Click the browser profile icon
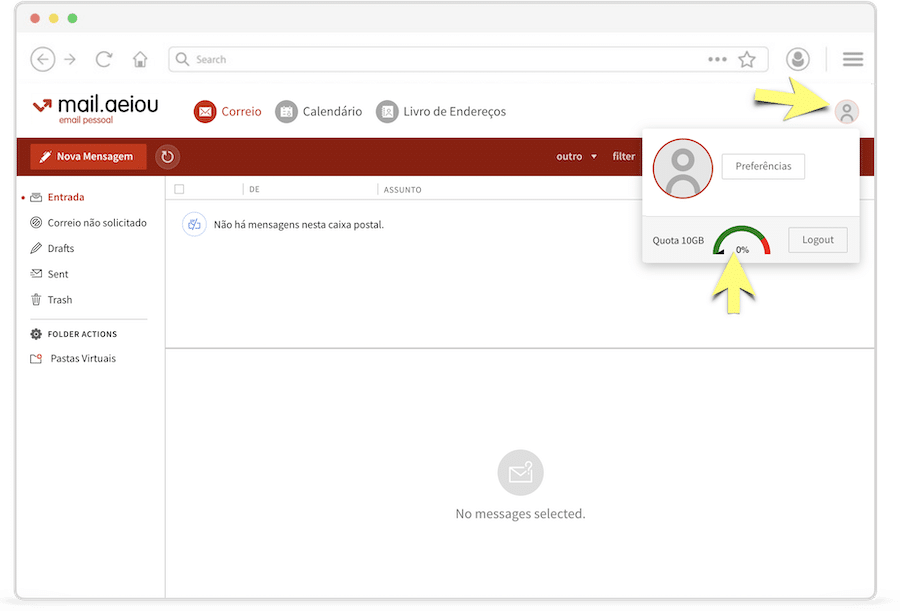 coord(797,59)
